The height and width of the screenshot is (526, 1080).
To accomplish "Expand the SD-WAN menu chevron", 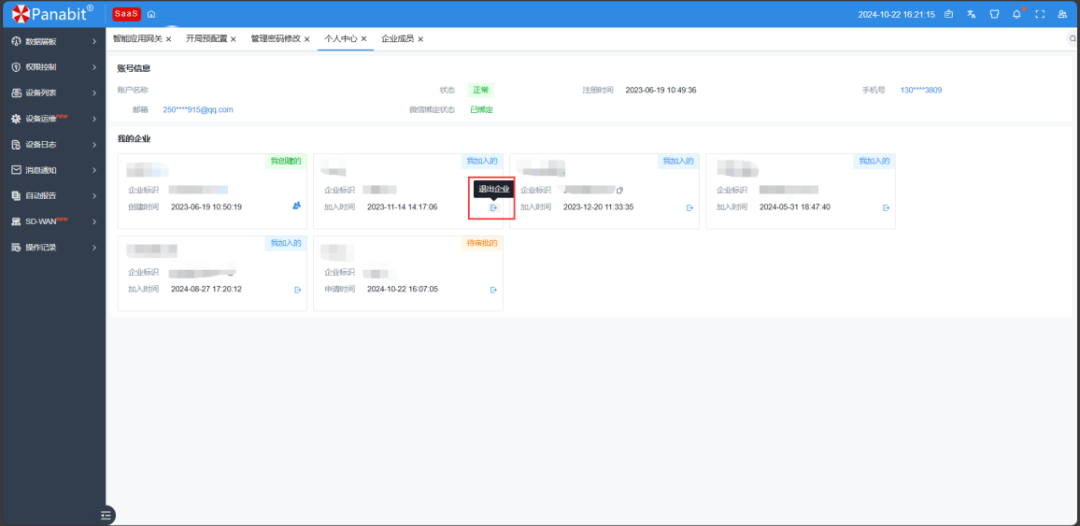I will pos(94,221).
